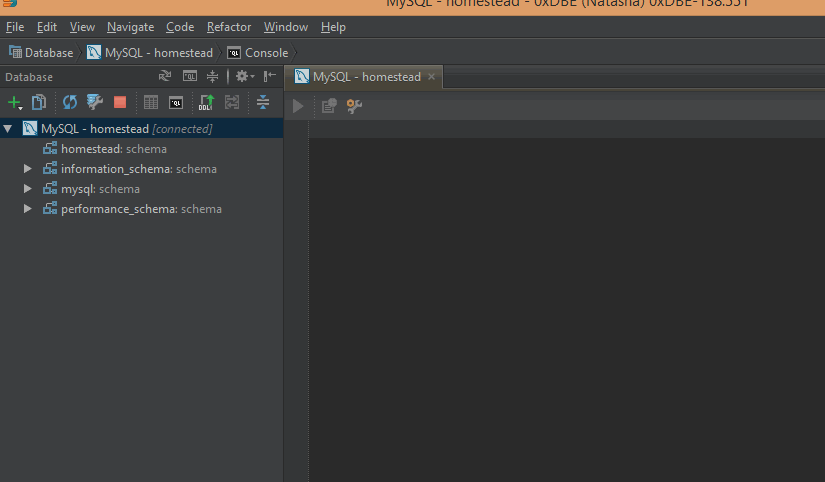
Task: Click the red Disconnect stop icon
Action: (x=120, y=102)
